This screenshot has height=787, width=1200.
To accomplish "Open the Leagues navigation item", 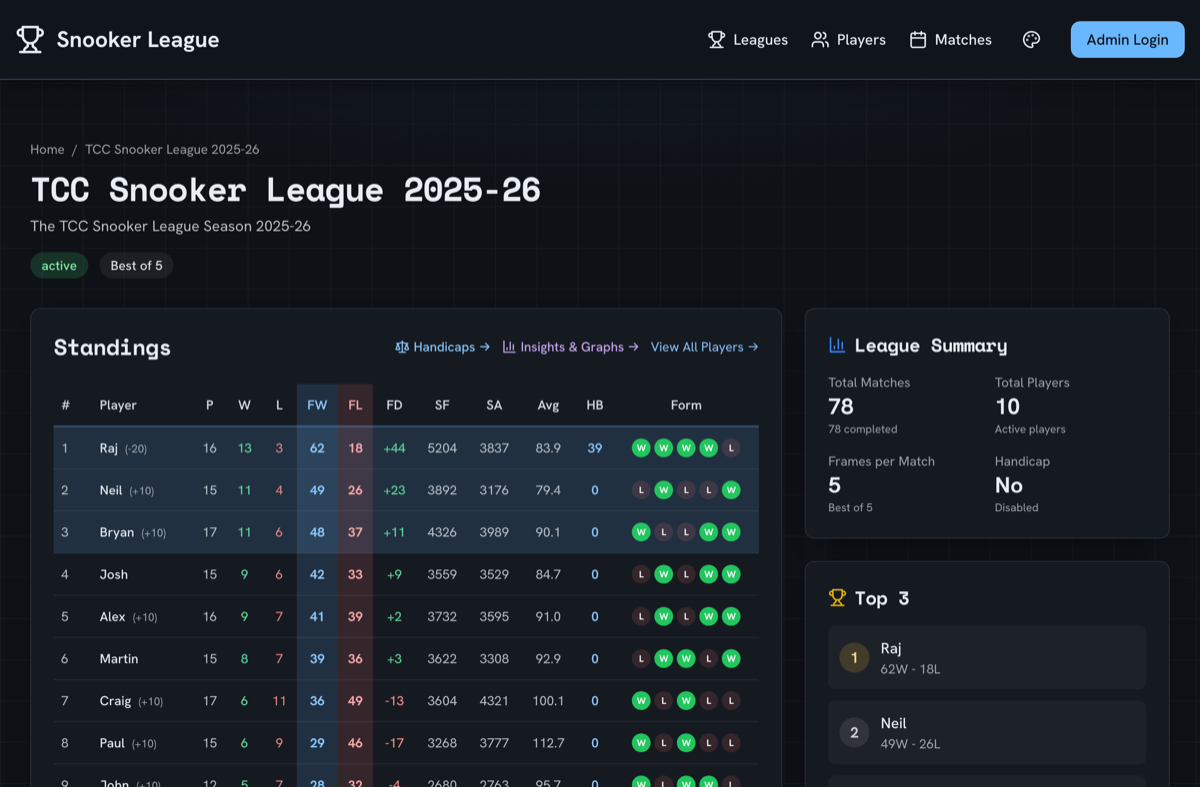I will (748, 40).
